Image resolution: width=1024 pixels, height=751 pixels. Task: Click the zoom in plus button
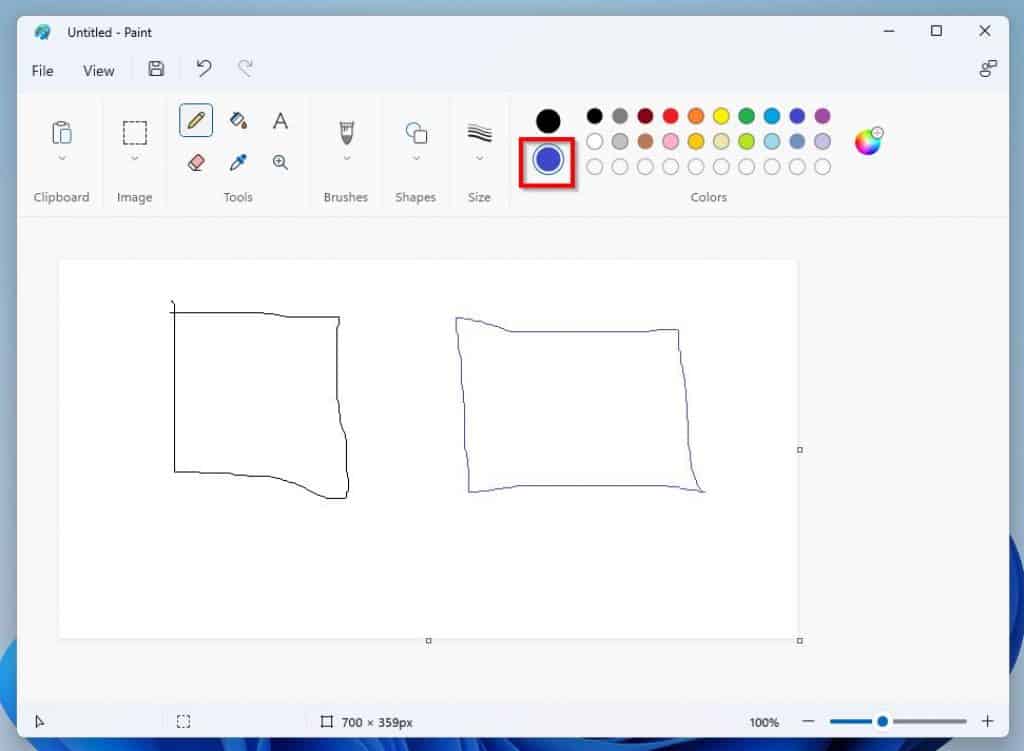coord(987,721)
